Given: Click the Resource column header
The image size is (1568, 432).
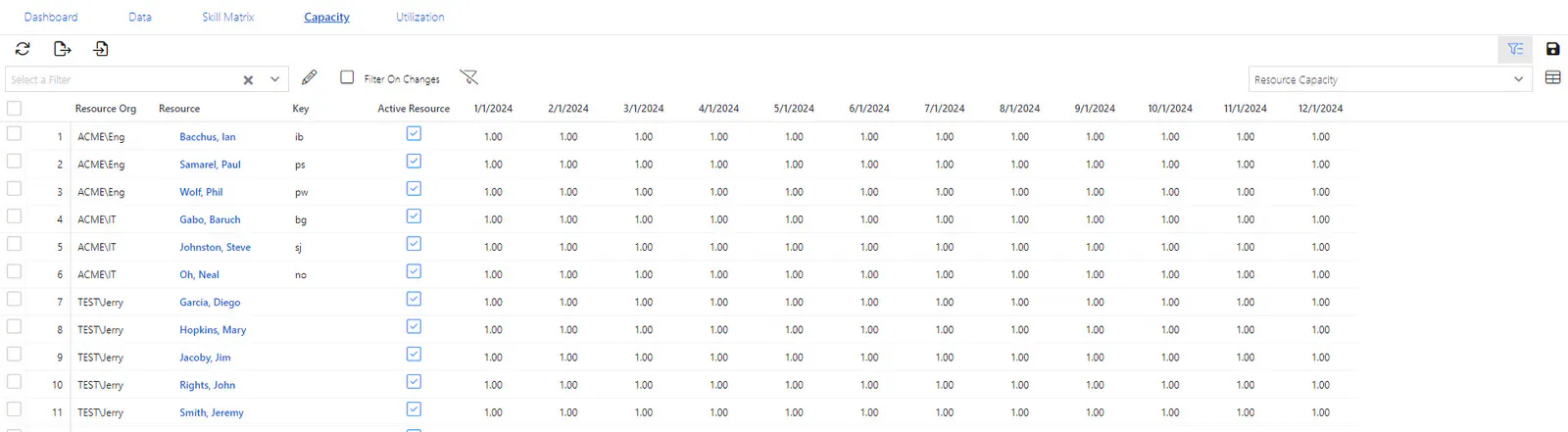Looking at the screenshot, I should [x=179, y=109].
